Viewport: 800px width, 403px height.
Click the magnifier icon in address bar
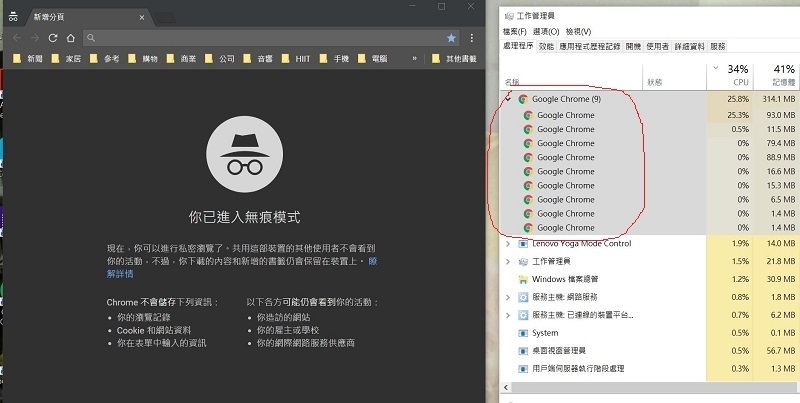(91, 38)
